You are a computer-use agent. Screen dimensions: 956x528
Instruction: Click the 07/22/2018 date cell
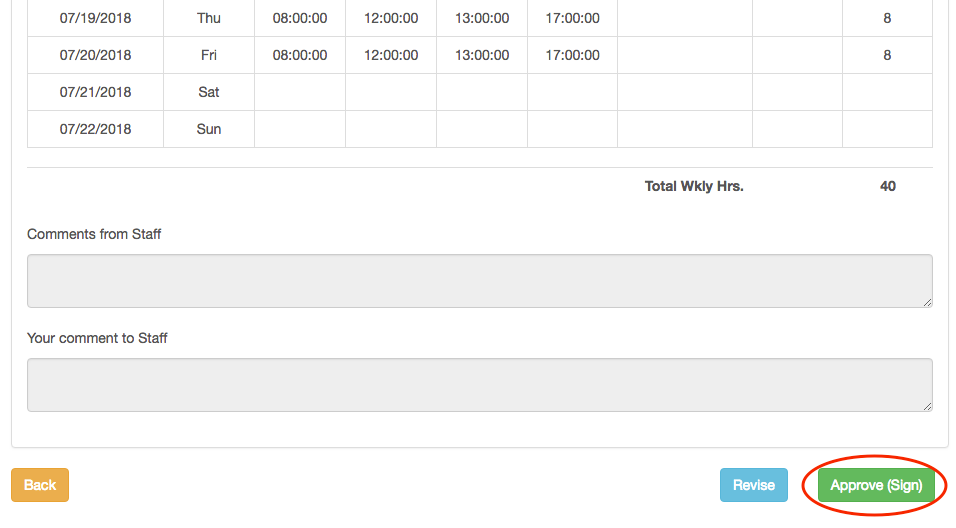tap(96, 129)
